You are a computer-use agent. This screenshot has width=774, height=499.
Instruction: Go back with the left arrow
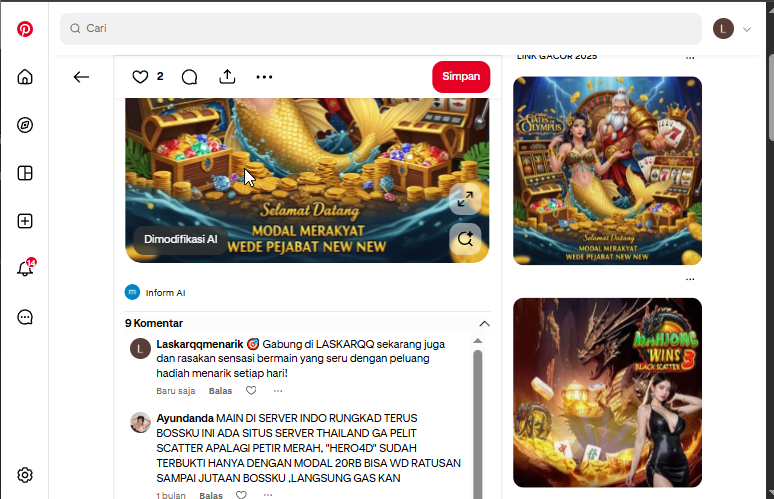tap(81, 77)
